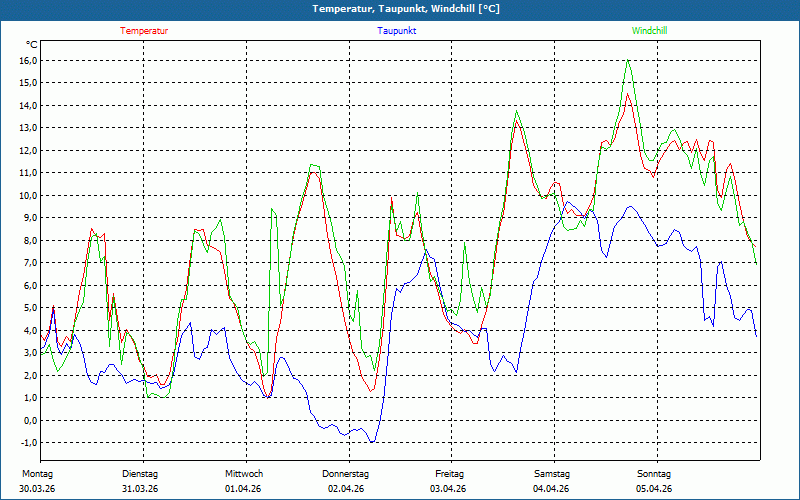Click the date 30.03.26 on the x-axis
Viewport: 800px width, 500px height.
coord(37,489)
